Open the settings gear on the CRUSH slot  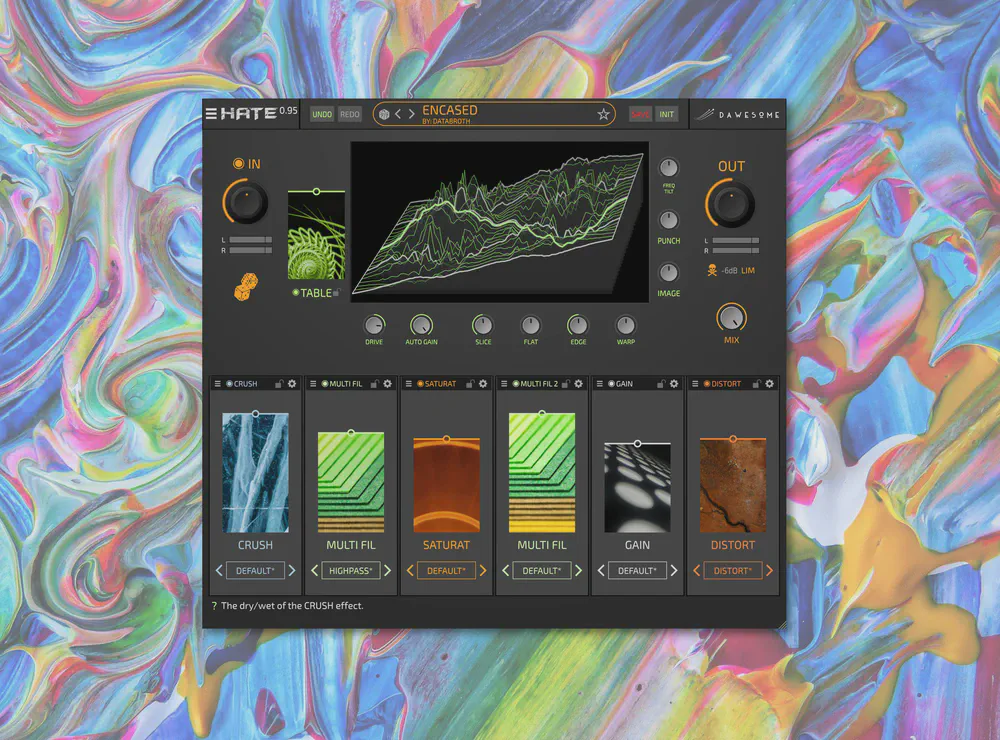click(x=291, y=383)
